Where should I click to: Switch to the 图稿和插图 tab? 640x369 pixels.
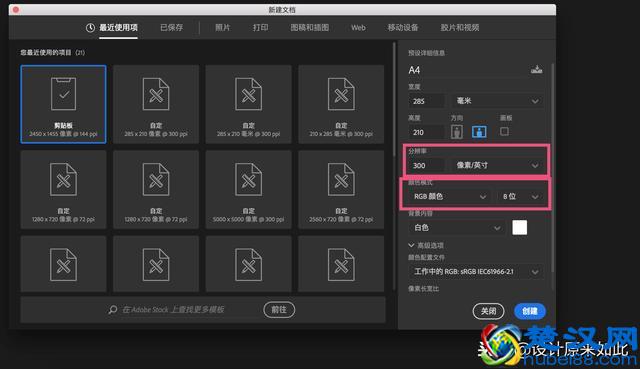tap(309, 28)
